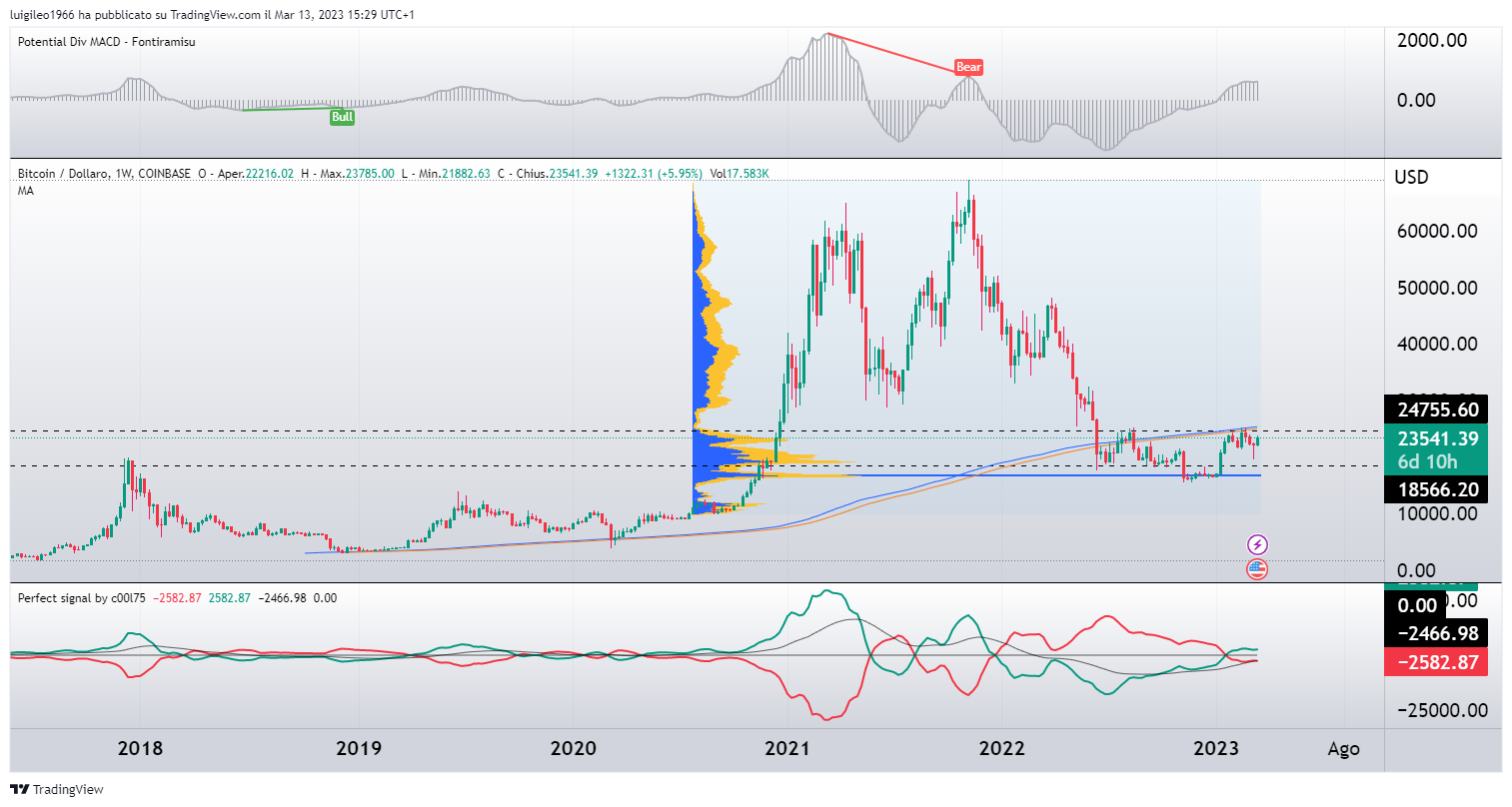This screenshot has width=1512, height=807.
Task: Click the 6d 10h countdown label
Action: coord(1427,461)
